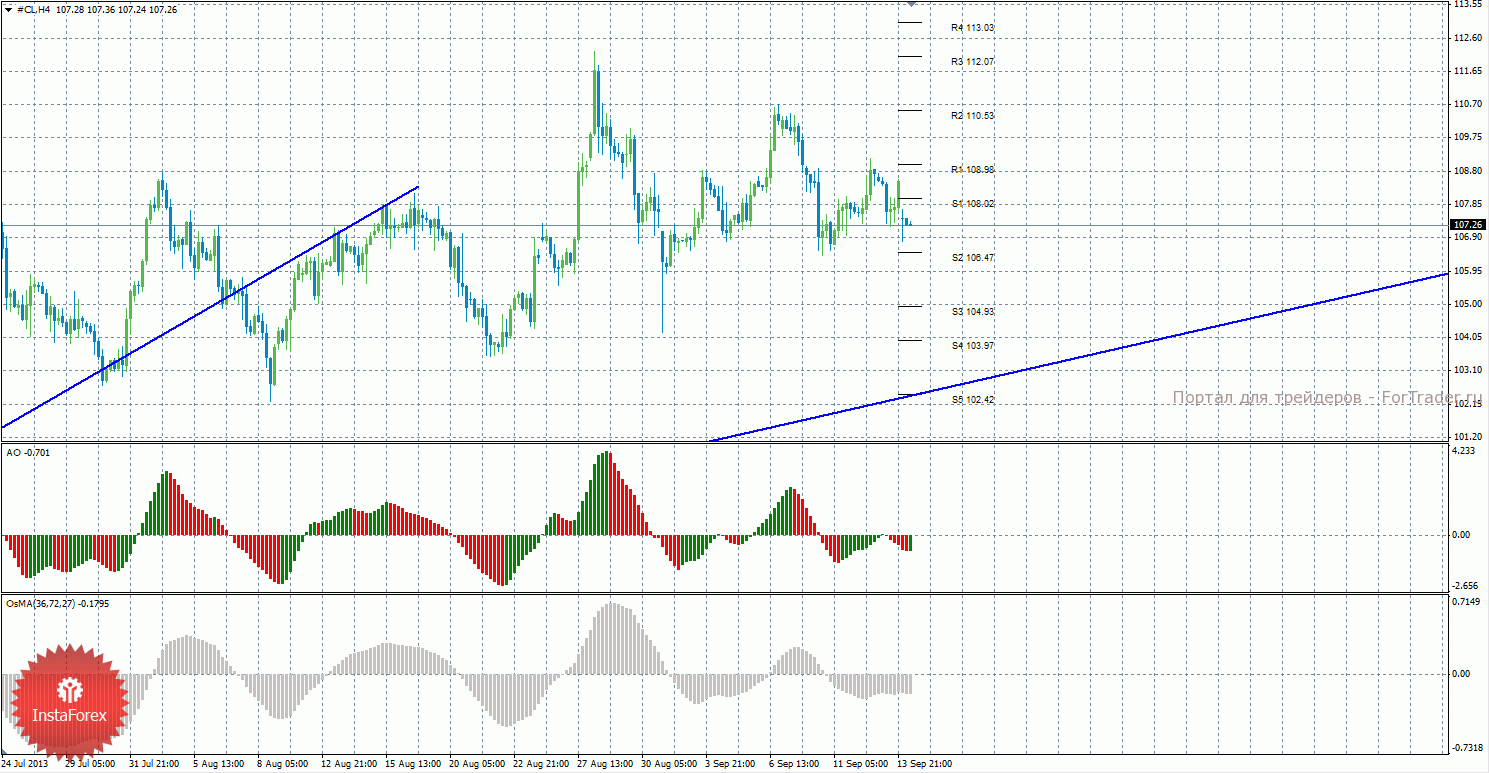
Task: Click the 109.75 price scale value
Action: [1467, 138]
